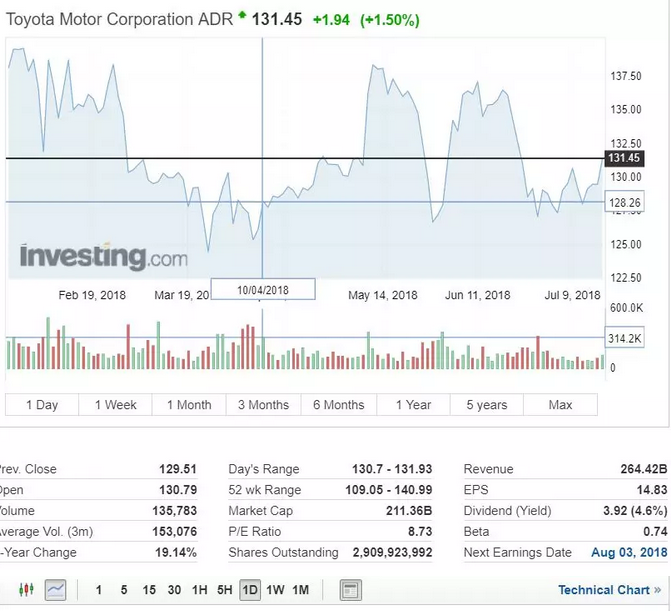Set chart interval to 15 minutes

(149, 590)
